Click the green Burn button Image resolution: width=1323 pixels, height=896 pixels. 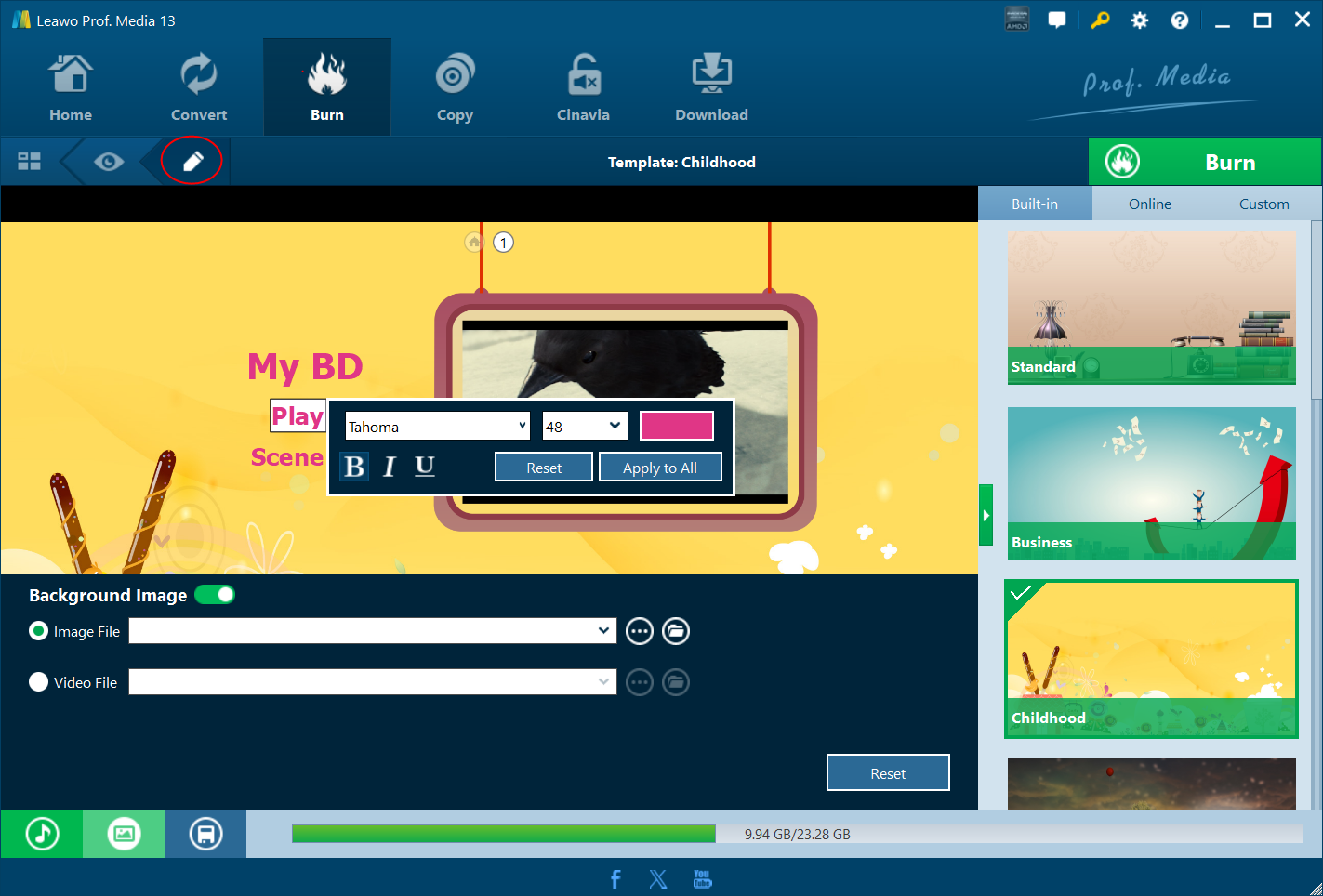[x=1205, y=162]
